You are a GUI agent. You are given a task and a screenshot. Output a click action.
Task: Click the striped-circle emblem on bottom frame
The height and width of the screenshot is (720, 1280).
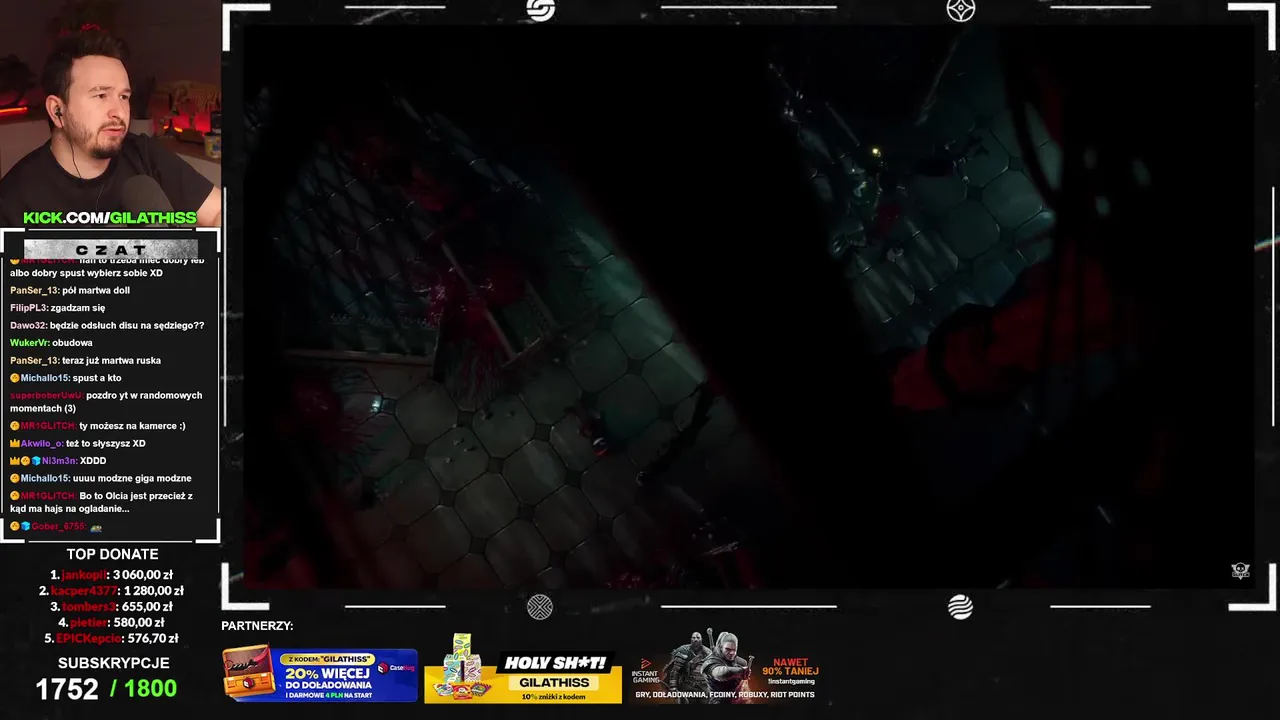tap(960, 607)
